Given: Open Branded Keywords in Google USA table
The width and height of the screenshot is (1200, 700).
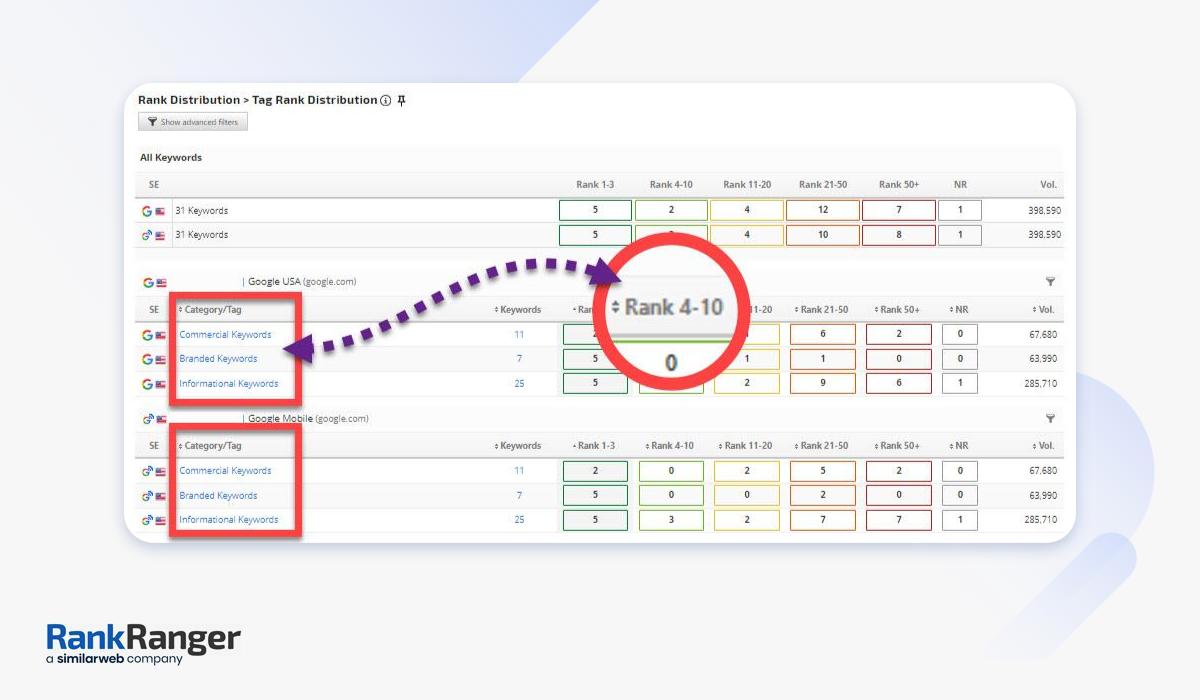Looking at the screenshot, I should click(x=218, y=359).
